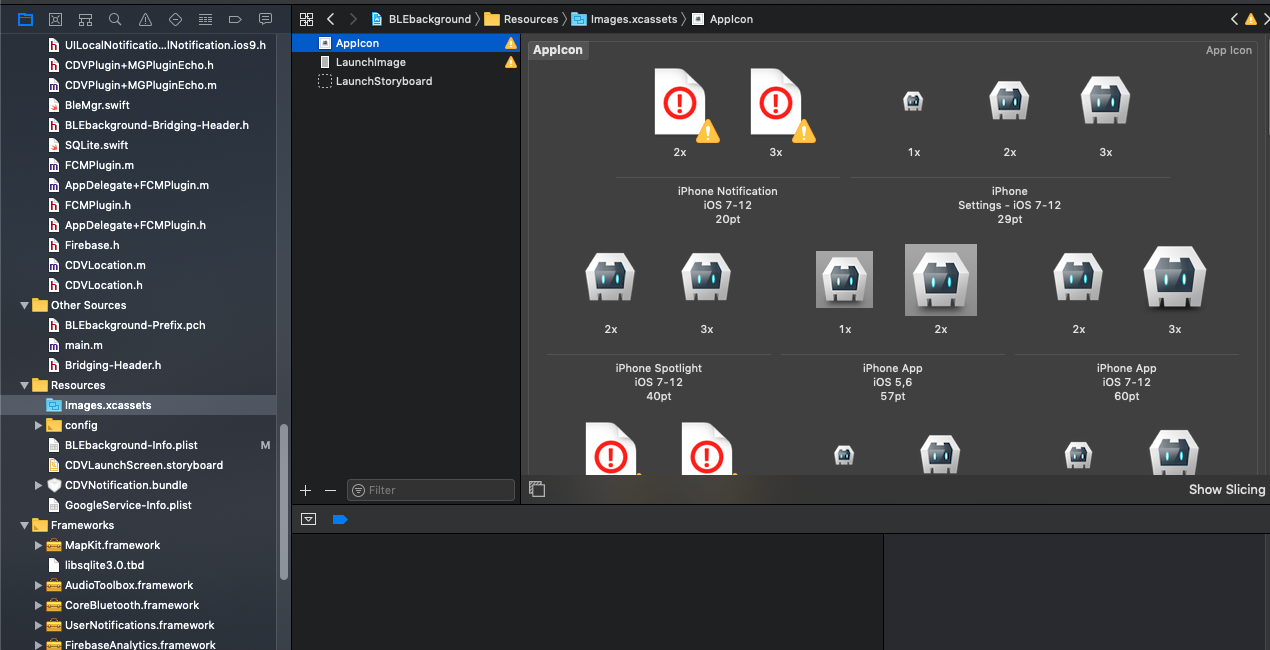Select iPhone App 60pt 2x icon

click(1078, 278)
